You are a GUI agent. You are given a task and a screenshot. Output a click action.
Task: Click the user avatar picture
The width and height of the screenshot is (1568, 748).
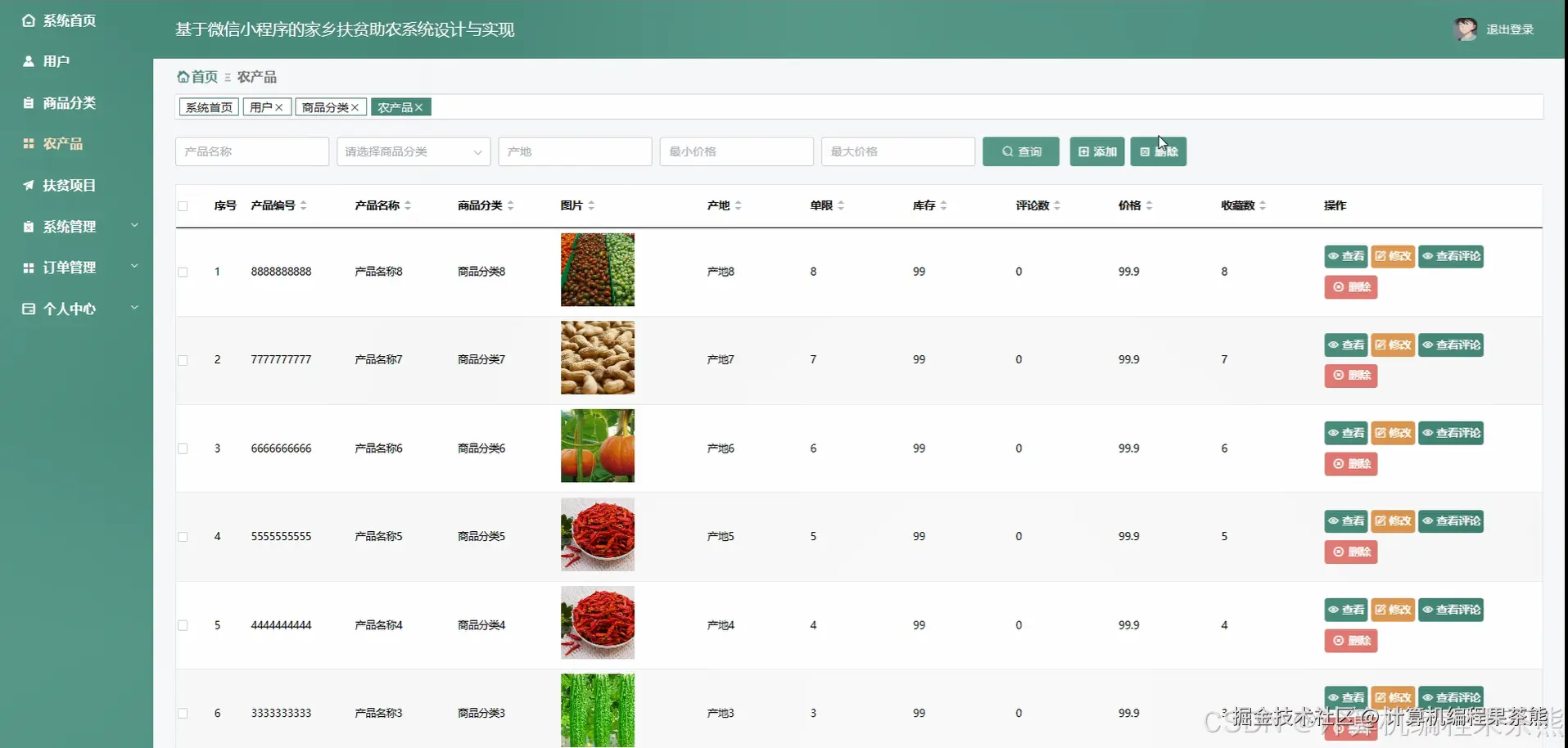[1465, 29]
